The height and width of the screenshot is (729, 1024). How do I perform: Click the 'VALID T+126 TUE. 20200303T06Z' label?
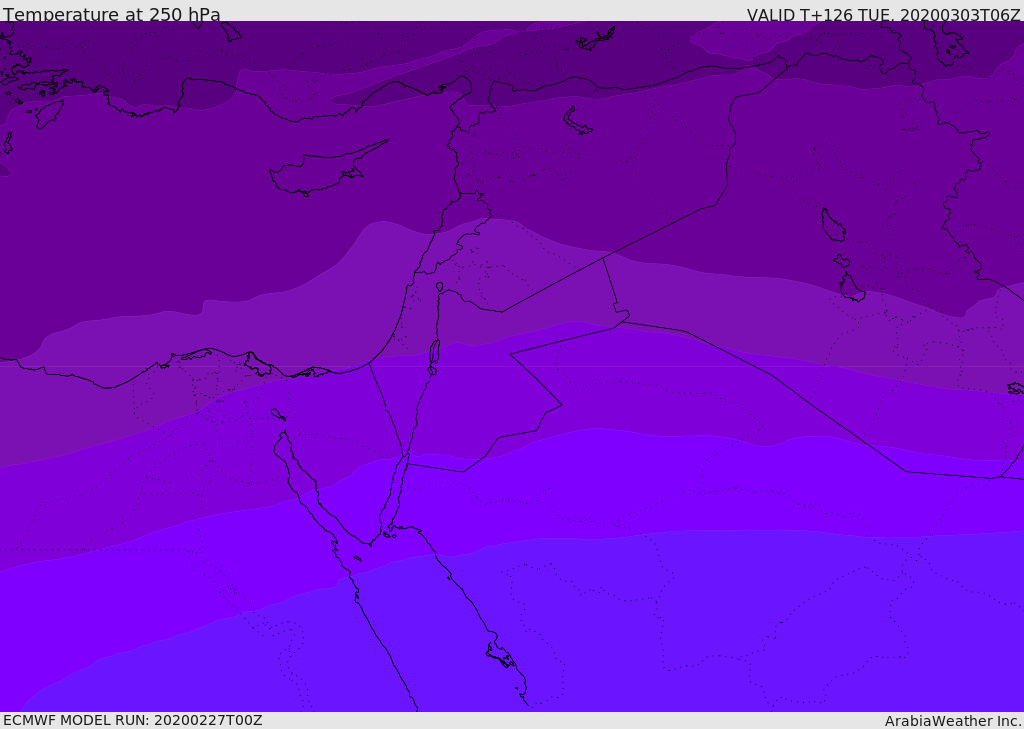(x=884, y=14)
